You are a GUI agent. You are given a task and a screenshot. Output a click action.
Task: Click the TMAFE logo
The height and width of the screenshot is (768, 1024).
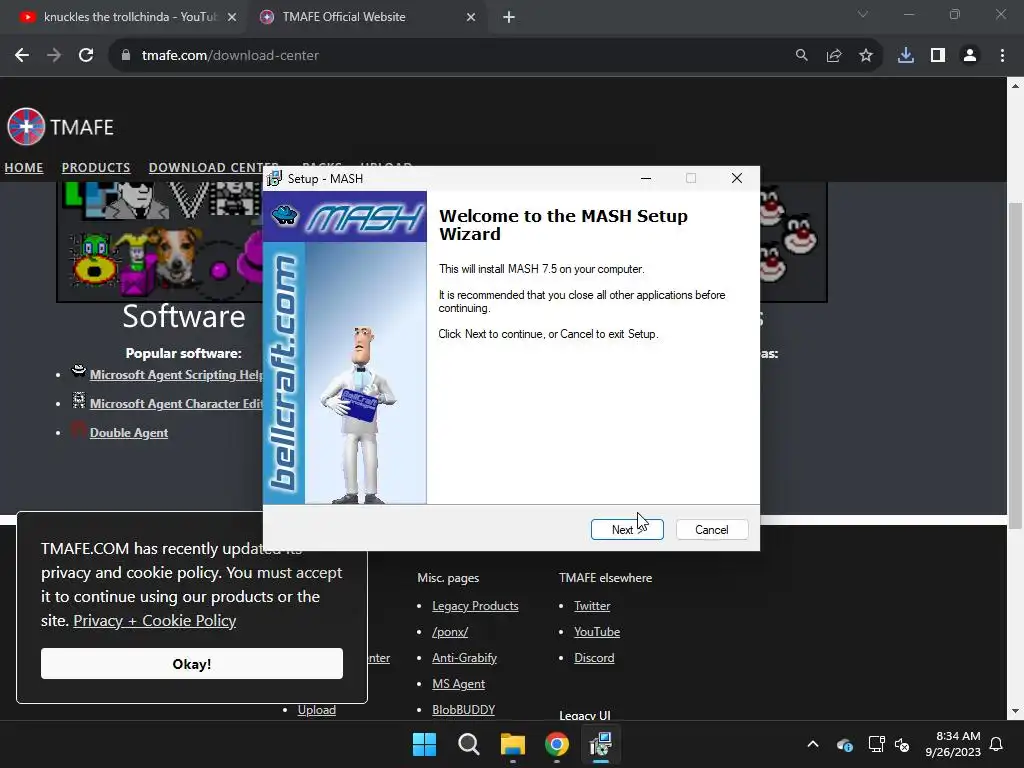(x=60, y=127)
